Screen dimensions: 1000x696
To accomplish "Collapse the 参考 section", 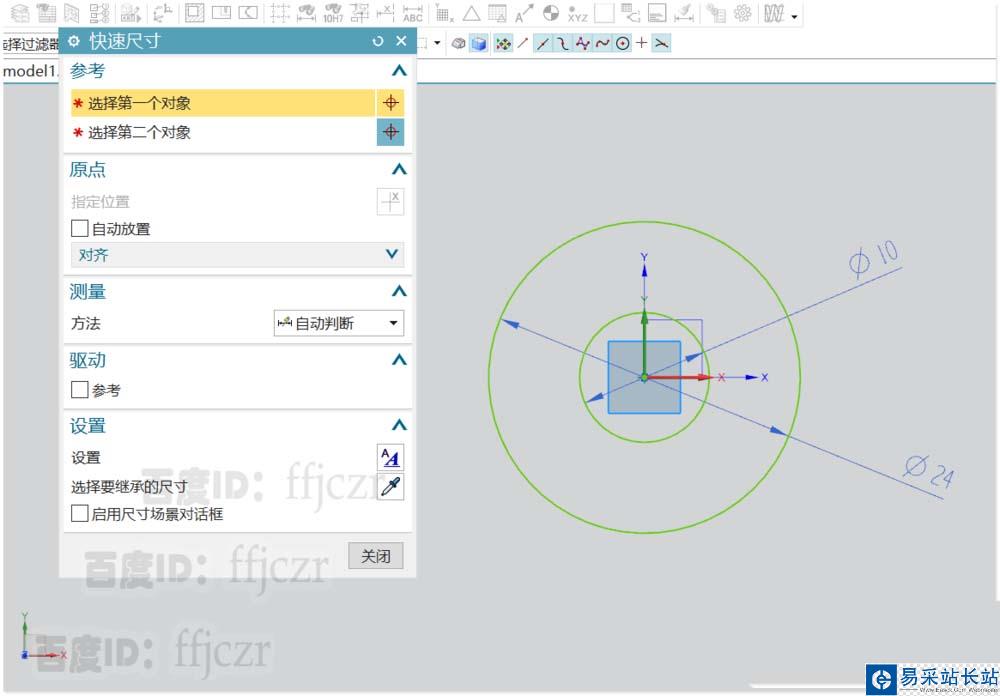I will tap(399, 71).
